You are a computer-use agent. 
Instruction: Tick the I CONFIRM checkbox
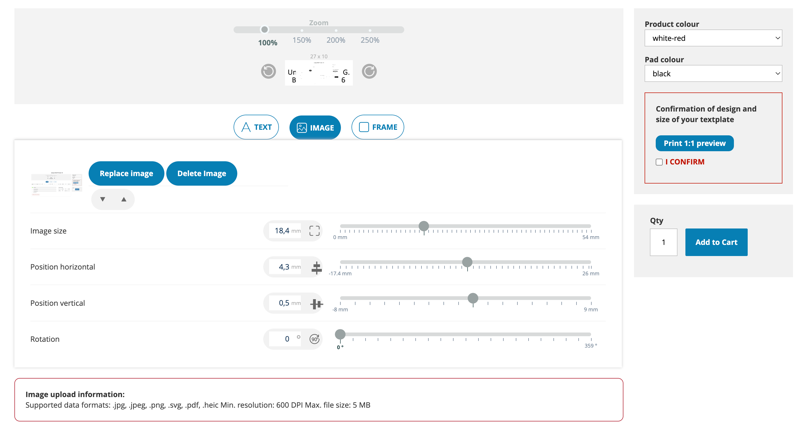click(x=659, y=162)
